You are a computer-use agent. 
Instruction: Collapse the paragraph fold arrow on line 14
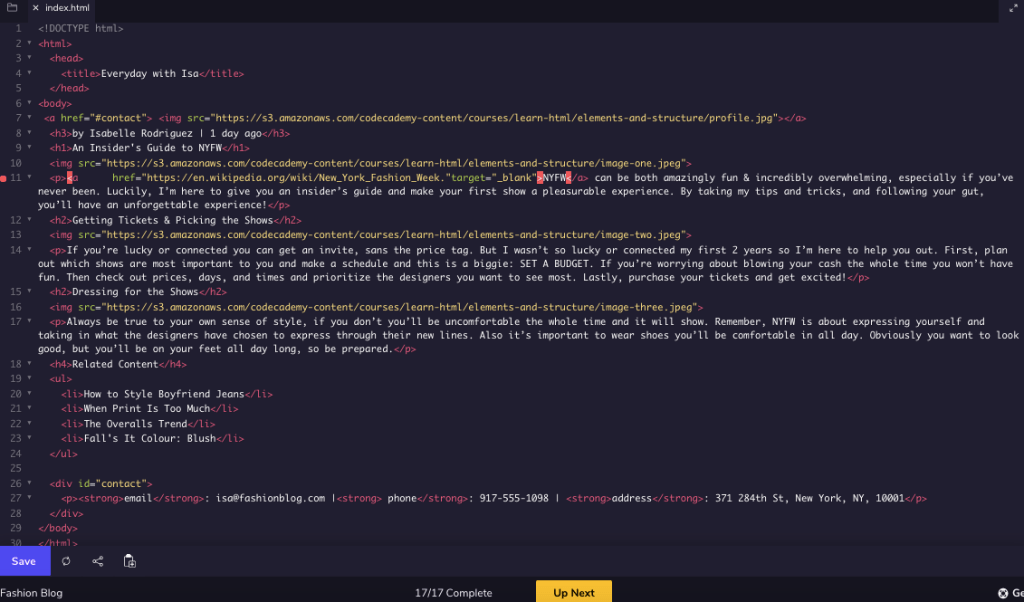point(29,250)
